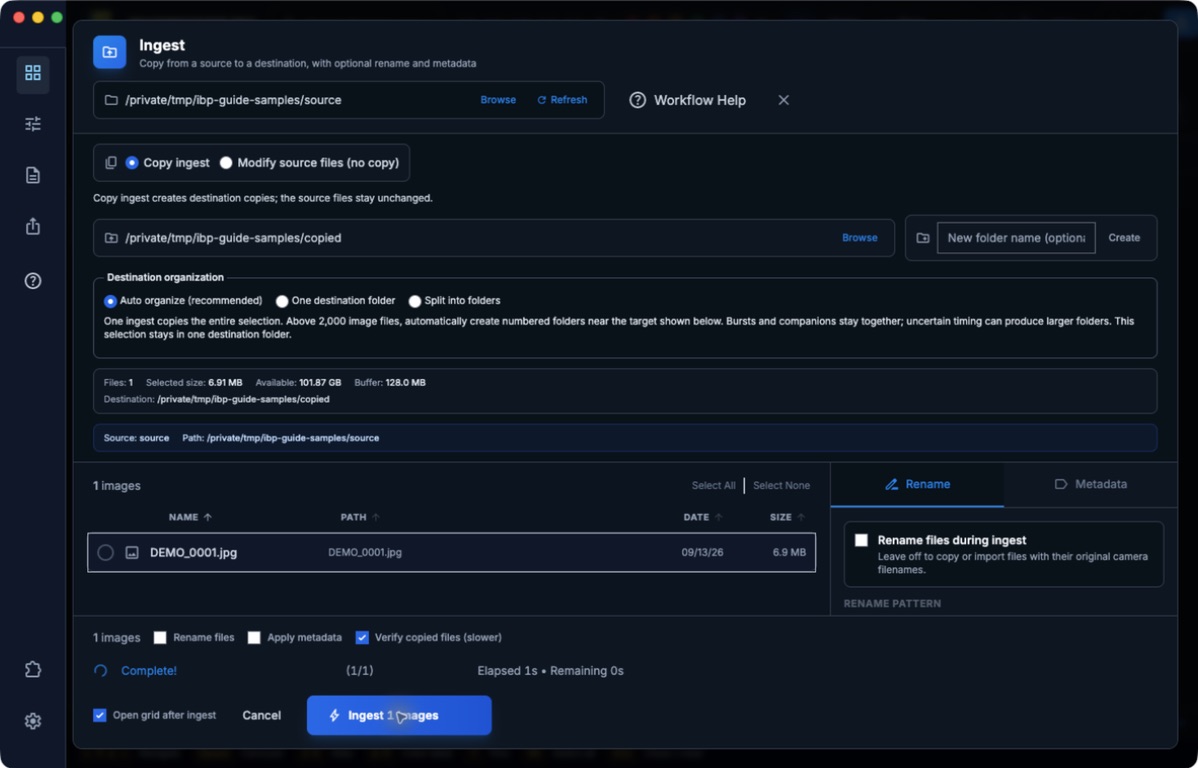Focus the New folder name input field
Image resolution: width=1198 pixels, height=768 pixels.
pos(1016,238)
